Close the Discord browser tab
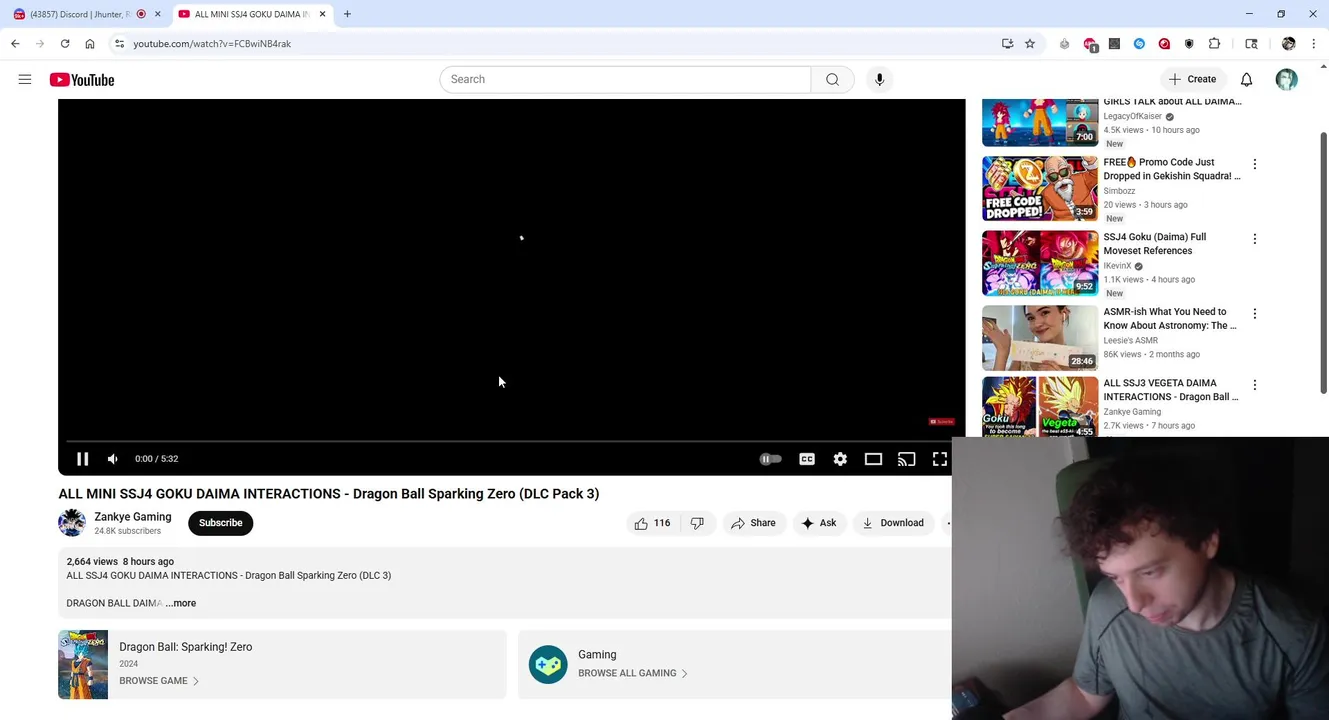Screen dimensions: 1329x720 (x=157, y=14)
